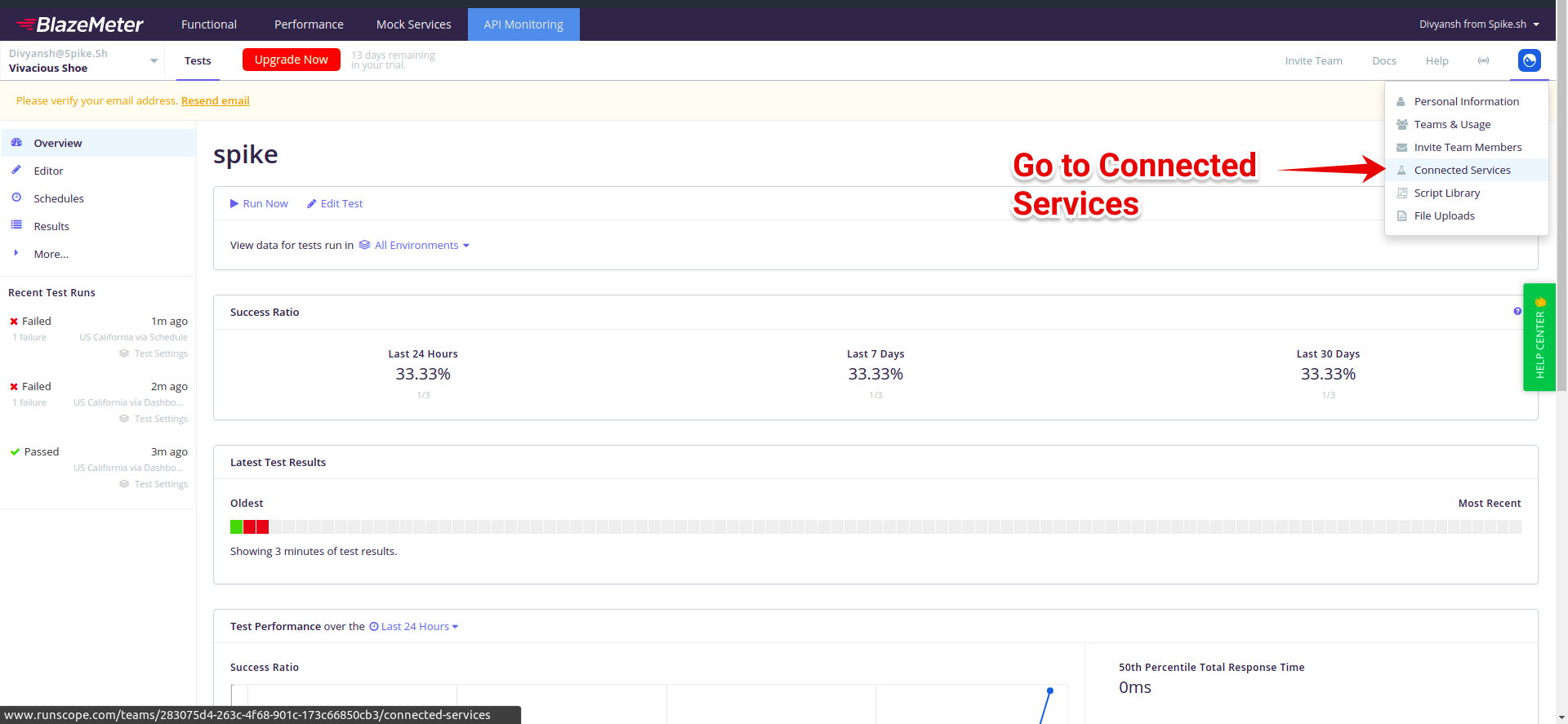Click the green check icon of Passed run
Screen dimensions: 1568x724
pyautogui.click(x=15, y=451)
